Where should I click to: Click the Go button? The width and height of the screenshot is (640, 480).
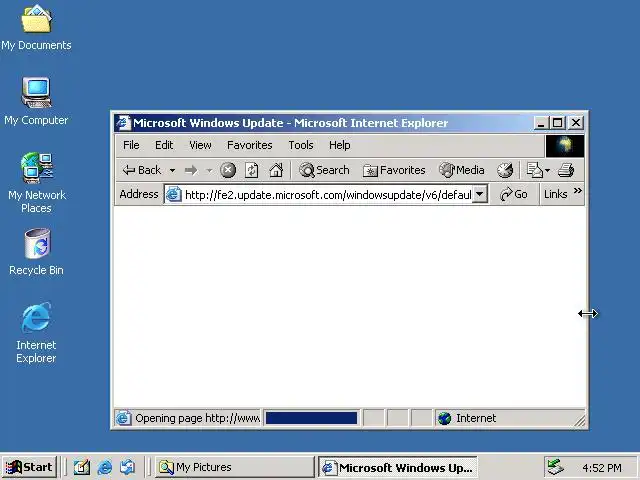coord(513,194)
